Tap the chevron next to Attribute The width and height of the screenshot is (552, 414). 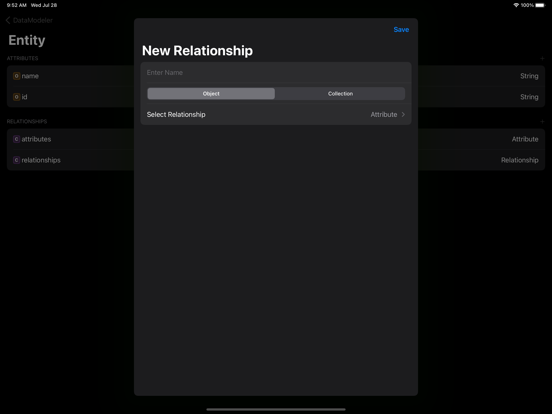(x=403, y=114)
